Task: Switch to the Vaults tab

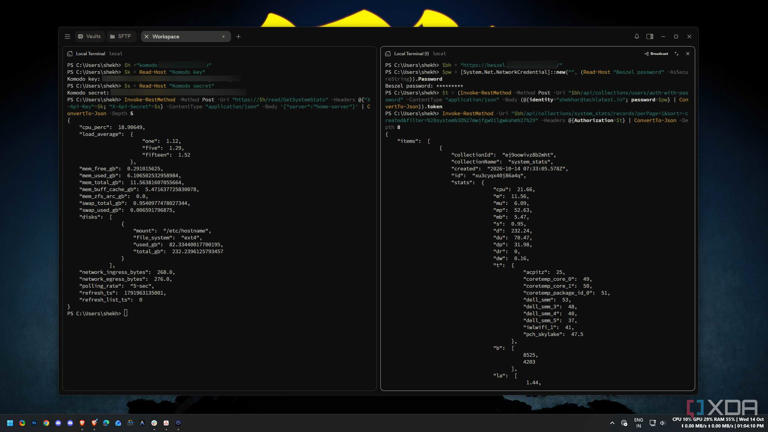Action: click(x=89, y=36)
